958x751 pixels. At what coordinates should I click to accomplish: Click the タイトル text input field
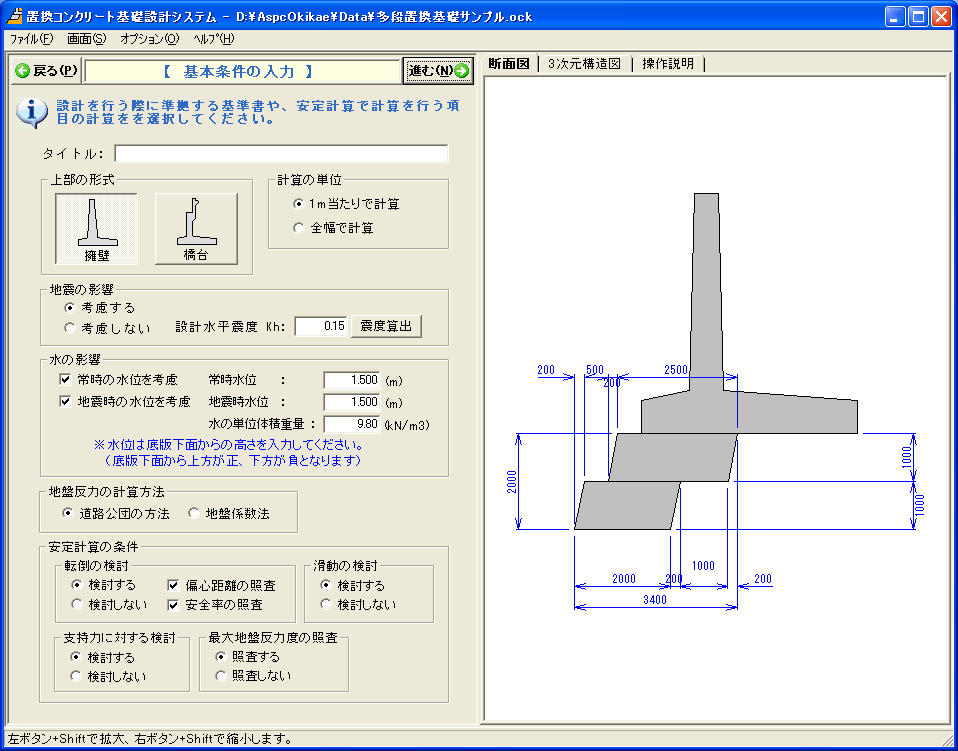(281, 154)
